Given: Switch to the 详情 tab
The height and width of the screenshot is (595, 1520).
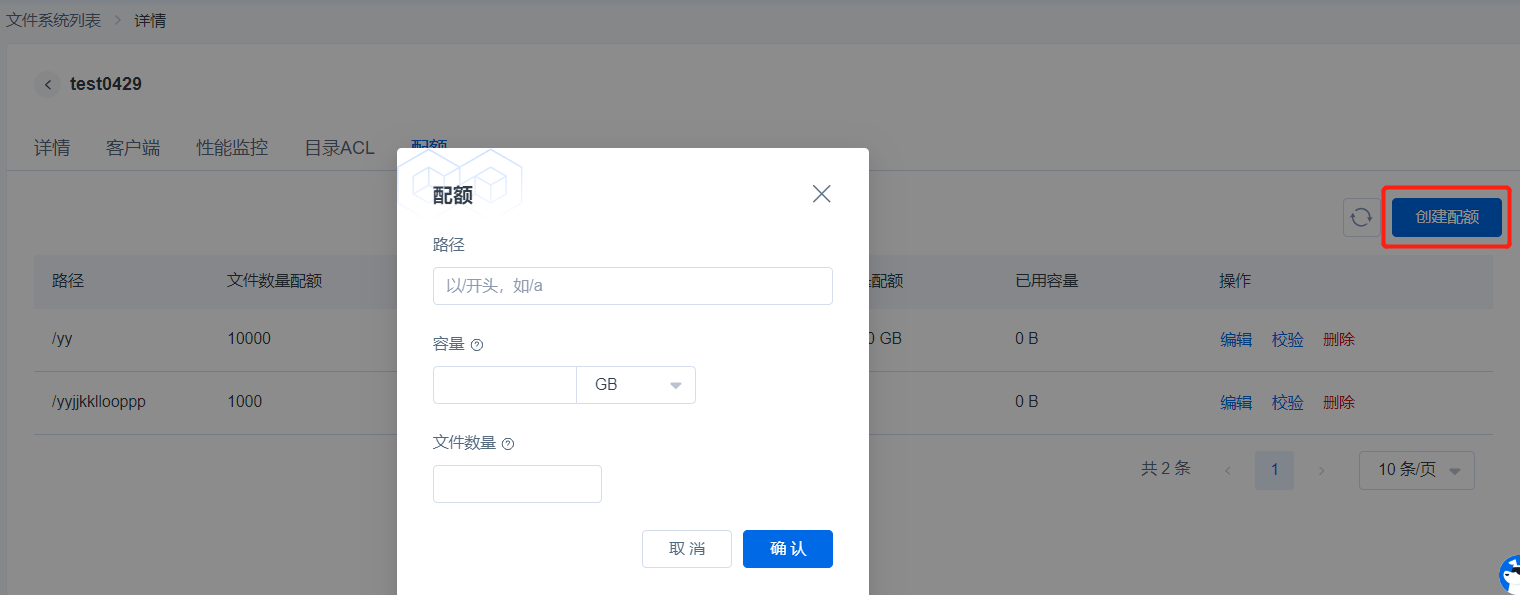Looking at the screenshot, I should pos(52,148).
